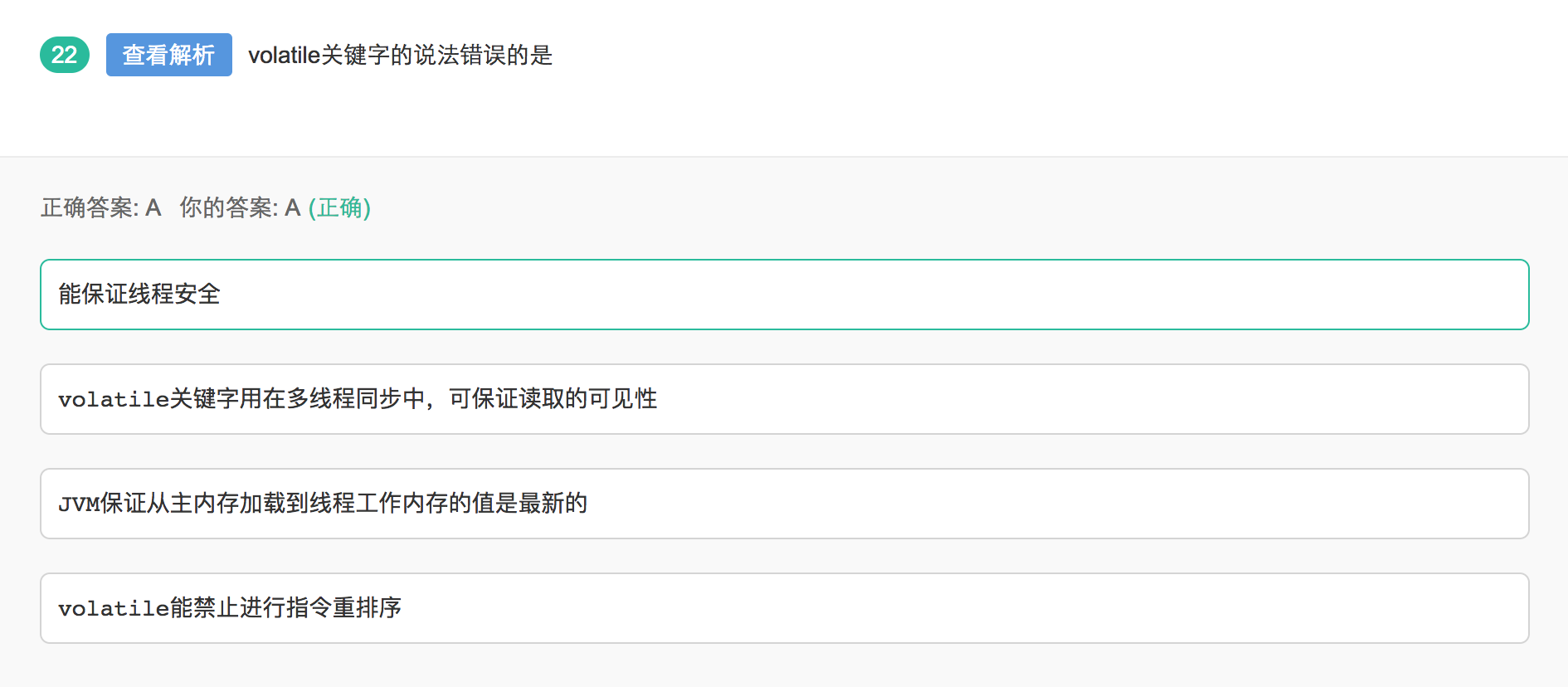Click the letter A after 你的答案
The image size is (1568, 687).
click(292, 207)
